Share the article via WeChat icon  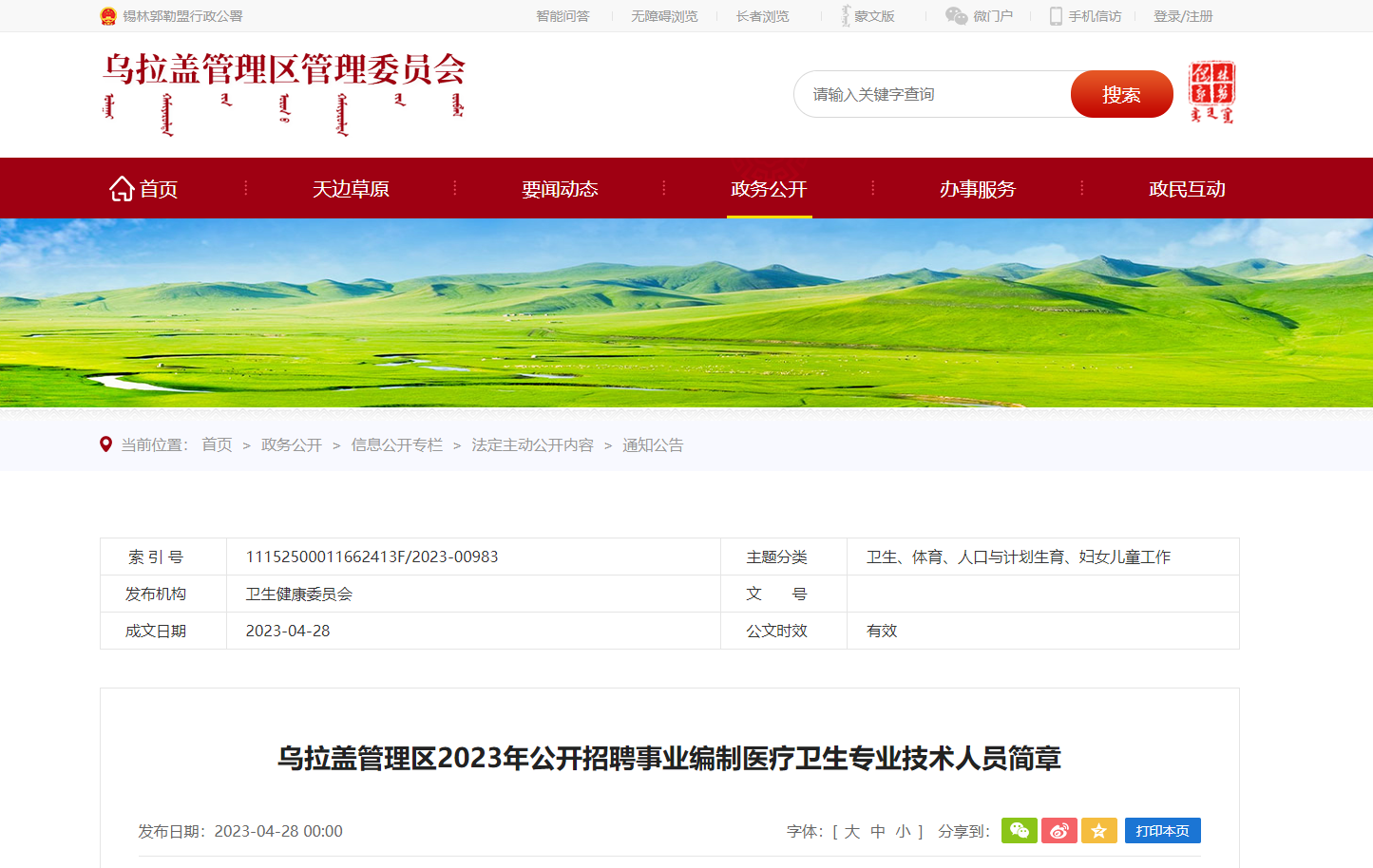point(1020,831)
